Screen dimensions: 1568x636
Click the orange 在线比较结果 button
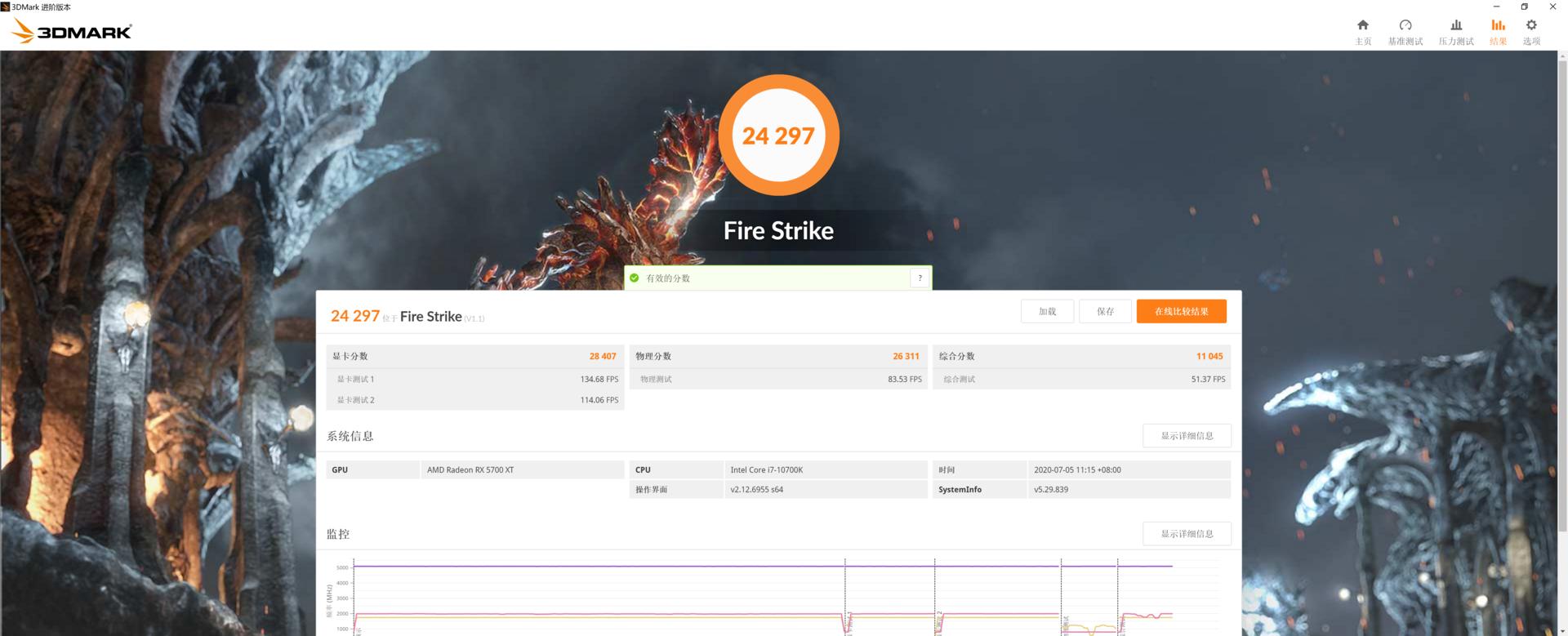1181,311
